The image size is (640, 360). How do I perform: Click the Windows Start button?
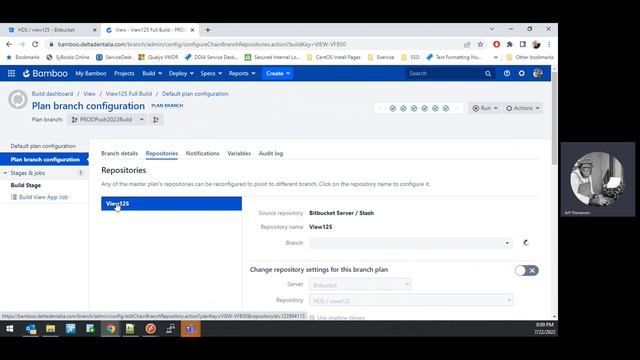pos(10,329)
